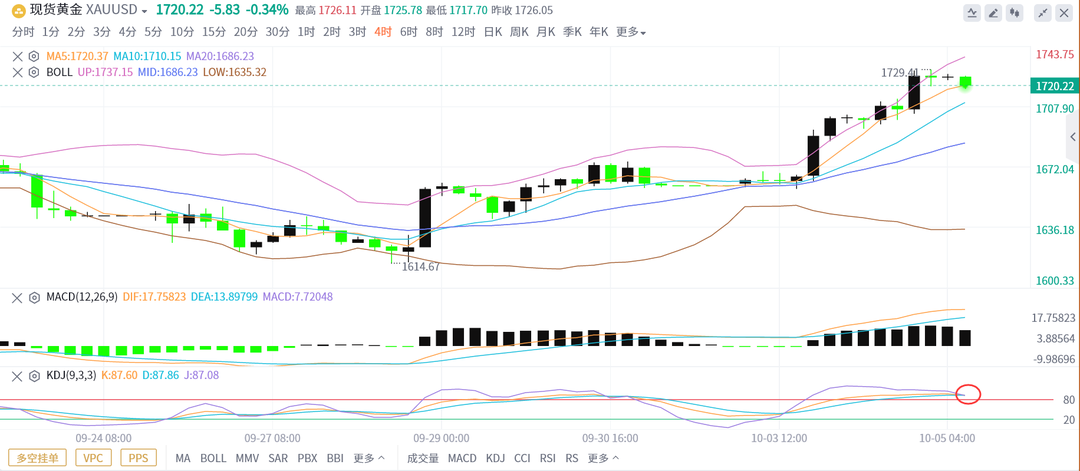Image resolution: width=1080 pixels, height=471 pixels.
Task: Open settings gear for the KDJ(9,3,3) panel
Action: (33, 375)
